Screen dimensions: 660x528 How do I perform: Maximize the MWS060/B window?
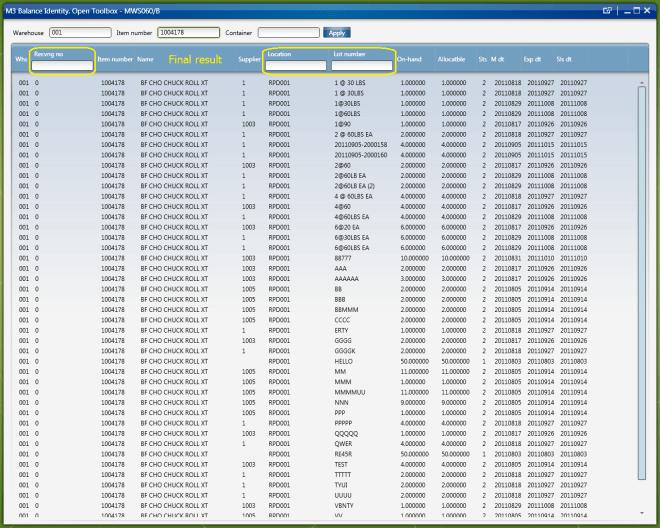pyautogui.click(x=635, y=9)
